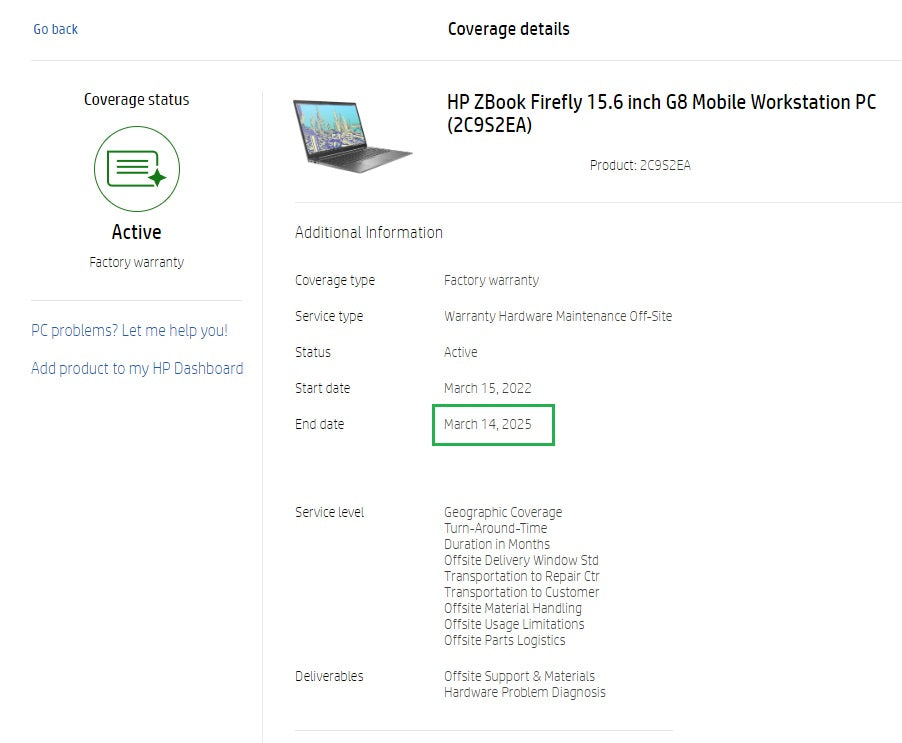Select the Start date March 15, 2022
902x743 pixels.
(487, 388)
